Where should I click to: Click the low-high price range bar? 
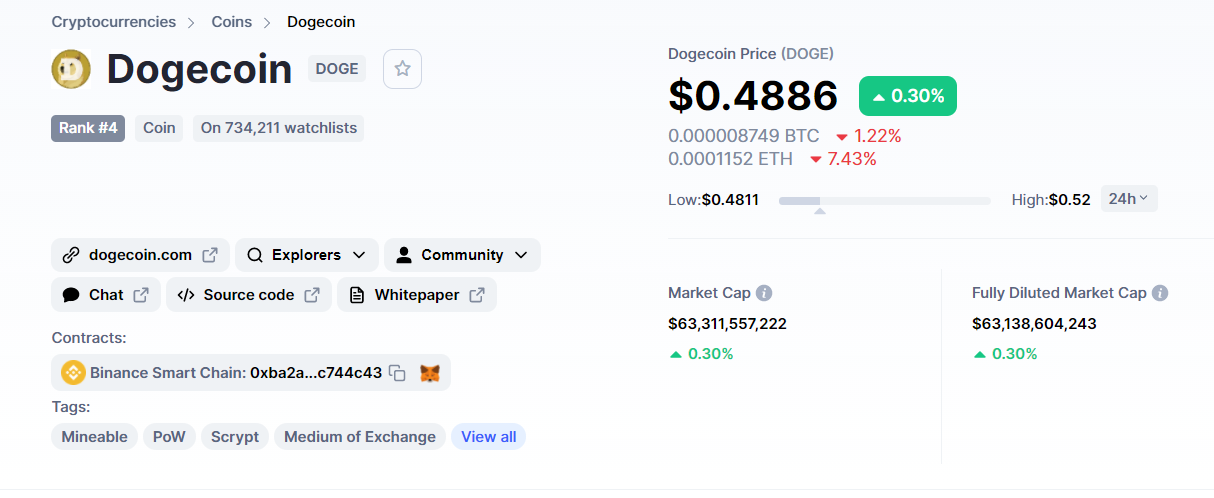click(x=884, y=201)
